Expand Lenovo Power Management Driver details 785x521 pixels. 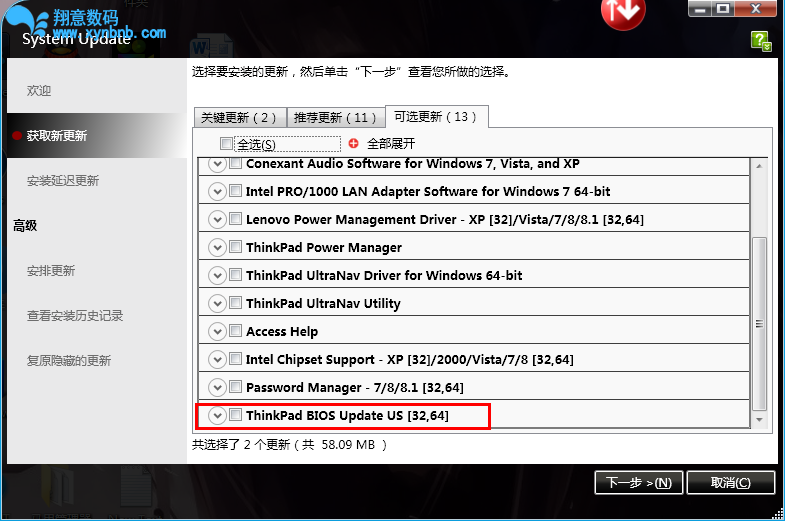pyautogui.click(x=217, y=220)
